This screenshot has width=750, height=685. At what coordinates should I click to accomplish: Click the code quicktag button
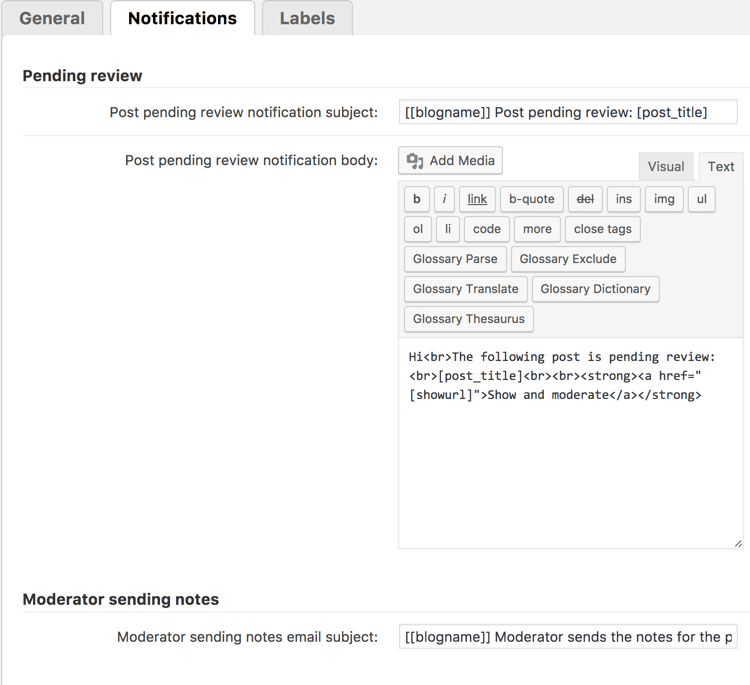click(x=487, y=229)
